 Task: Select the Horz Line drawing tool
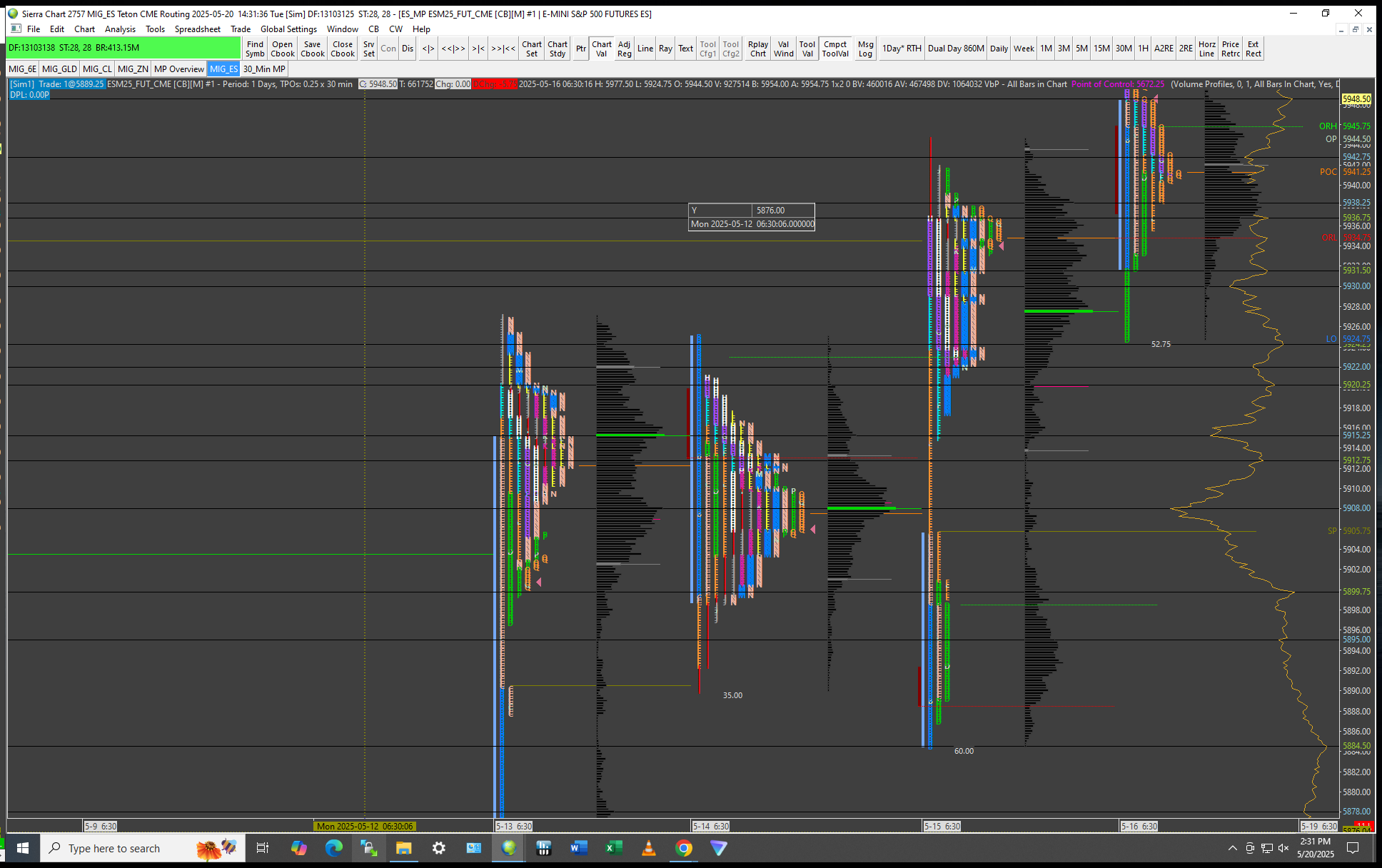click(1206, 49)
